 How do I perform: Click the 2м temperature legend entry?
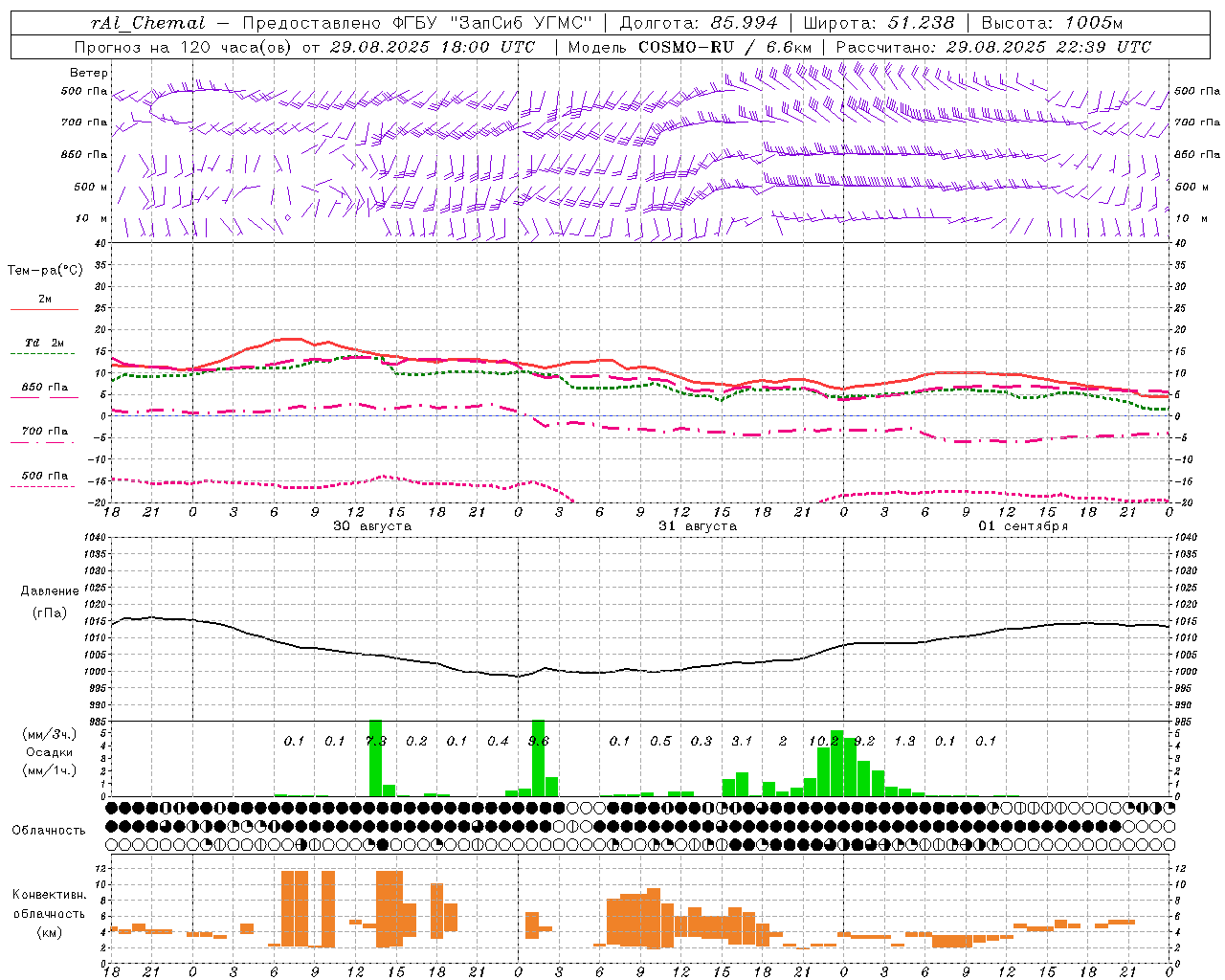click(45, 299)
